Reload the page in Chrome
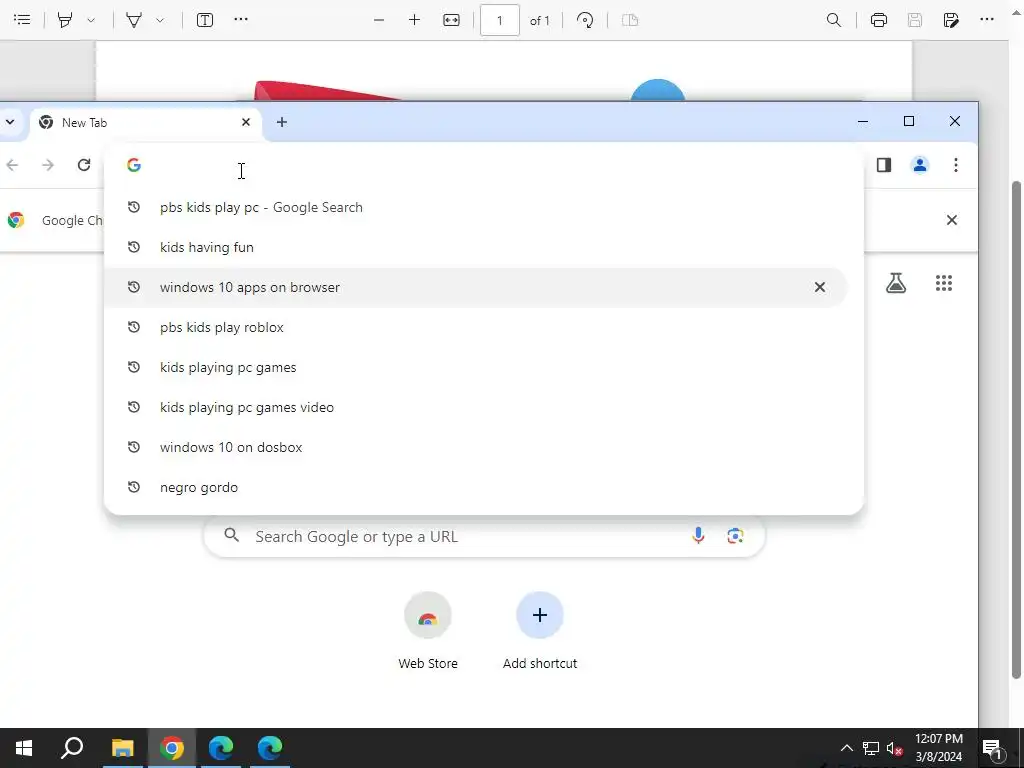Viewport: 1024px width, 768px height. [84, 165]
